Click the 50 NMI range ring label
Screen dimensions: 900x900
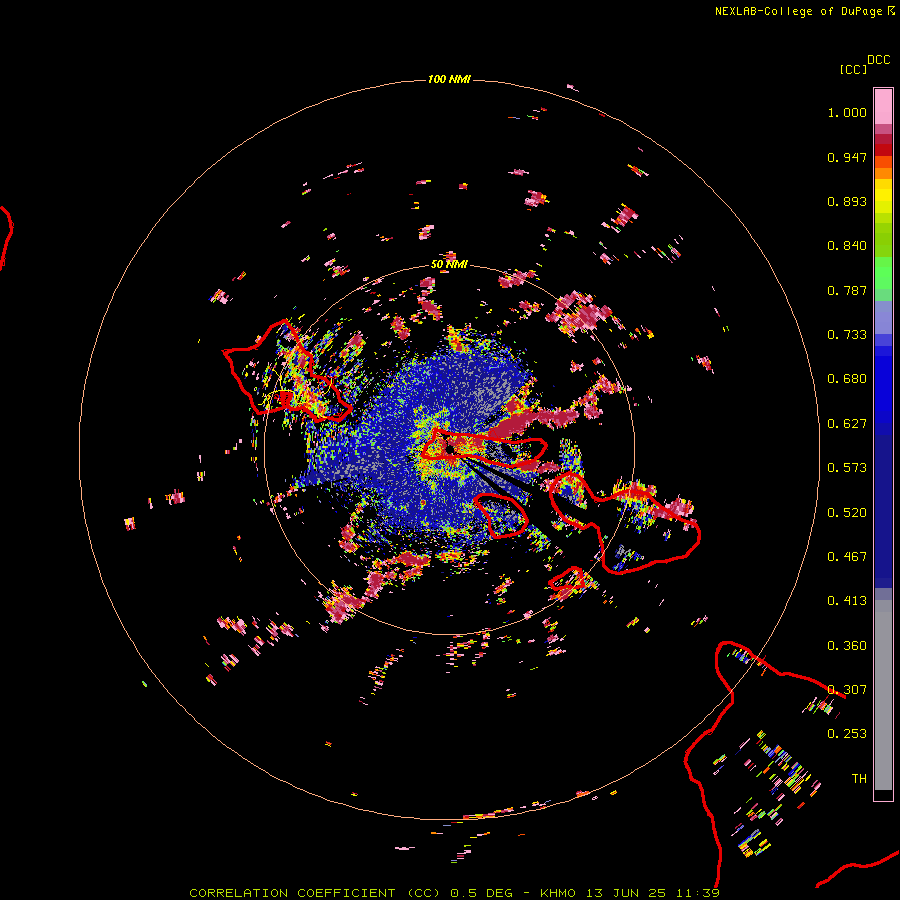coord(449,264)
